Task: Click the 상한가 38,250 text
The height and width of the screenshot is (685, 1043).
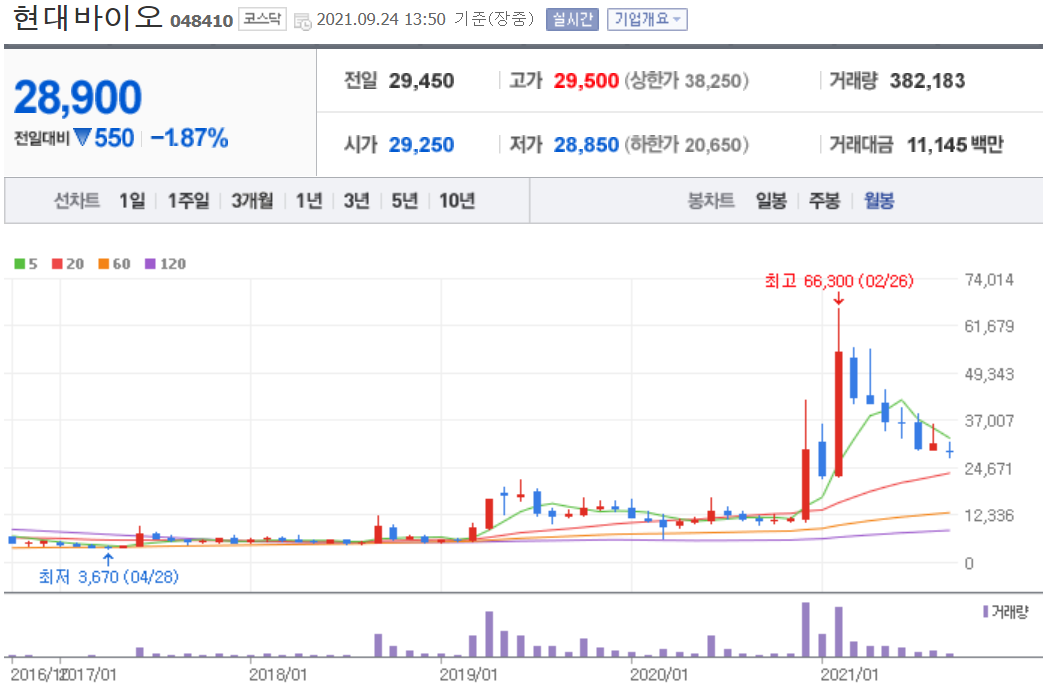Action: point(686,81)
